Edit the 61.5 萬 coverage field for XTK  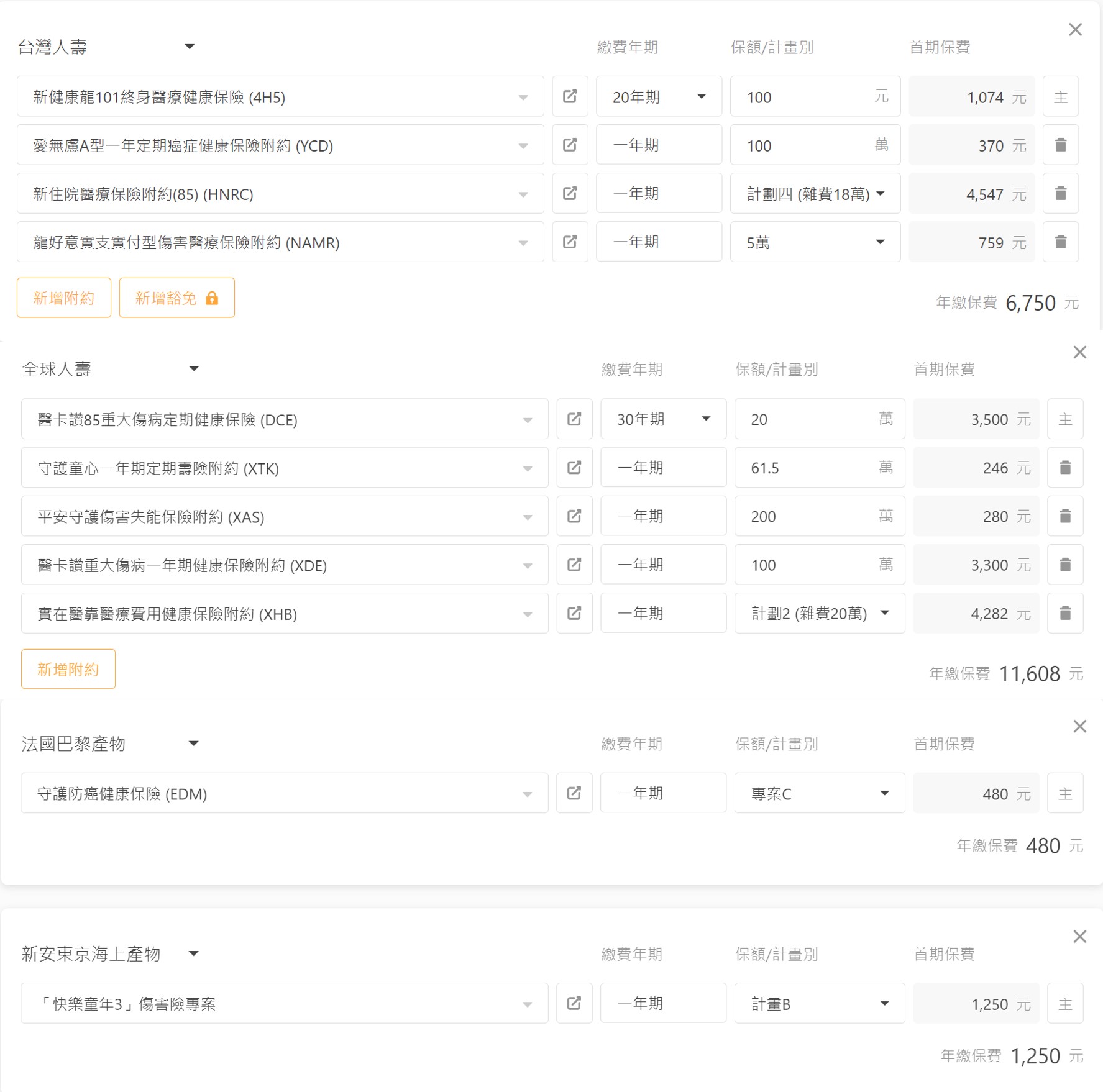click(820, 467)
